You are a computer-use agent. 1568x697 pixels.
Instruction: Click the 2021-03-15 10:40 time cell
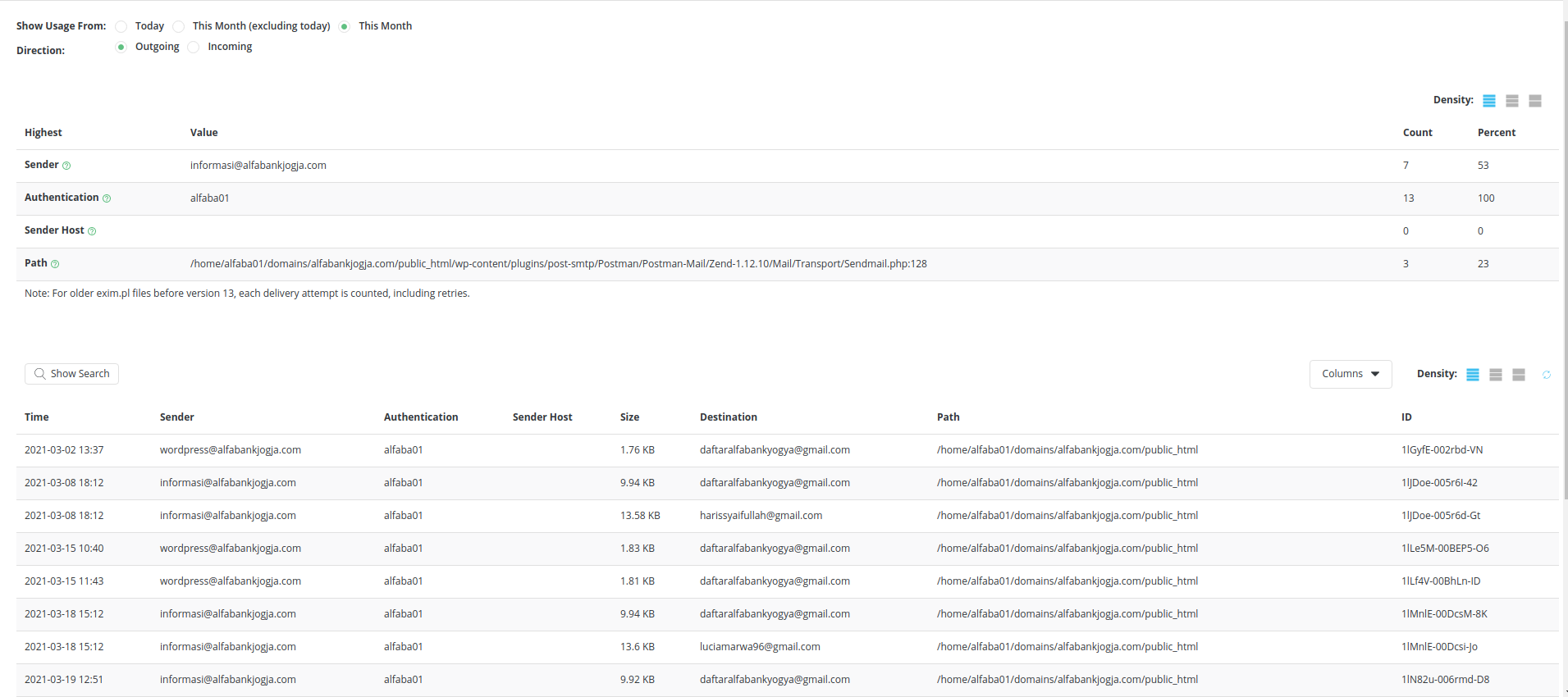point(64,549)
